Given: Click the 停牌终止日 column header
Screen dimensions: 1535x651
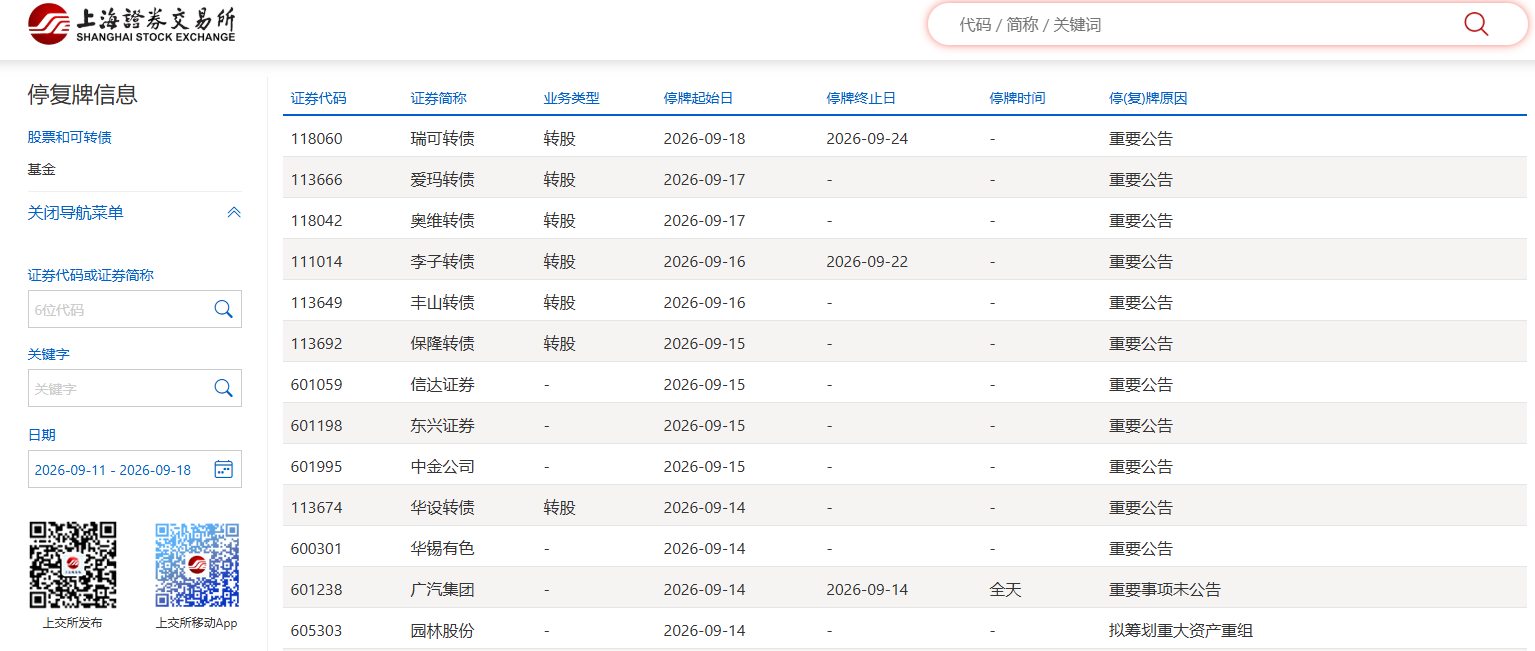Looking at the screenshot, I should click(x=862, y=98).
